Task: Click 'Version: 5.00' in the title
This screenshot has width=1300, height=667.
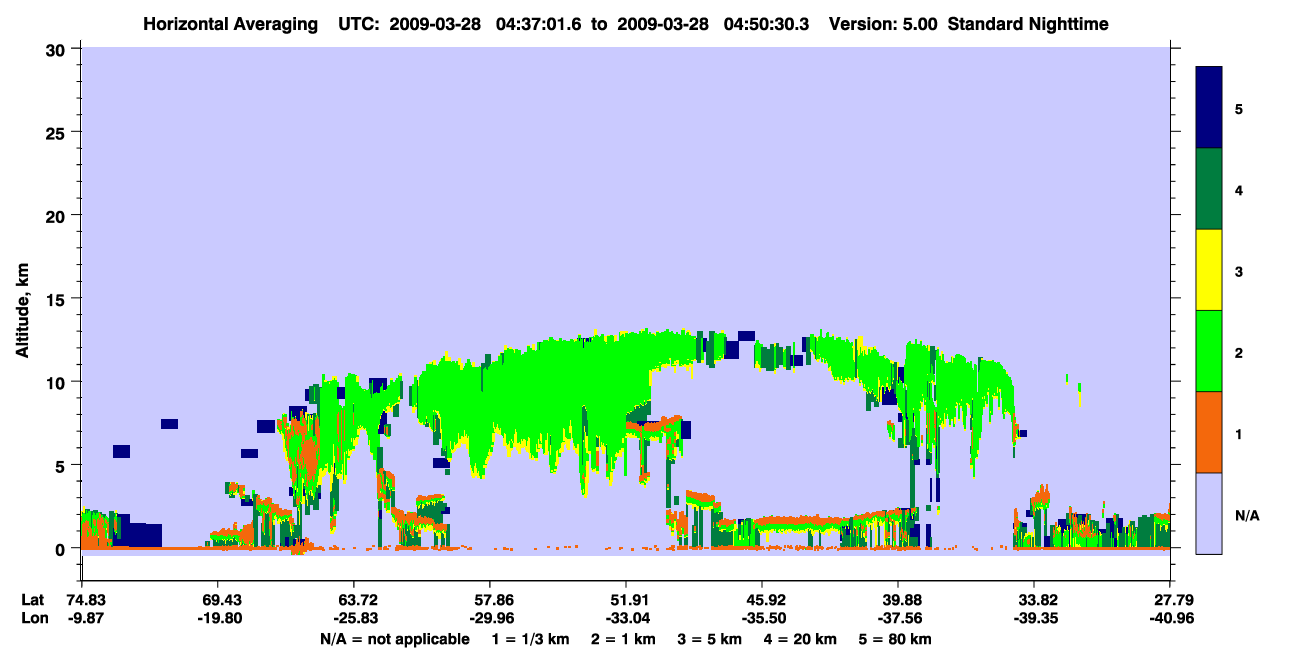Action: click(884, 24)
